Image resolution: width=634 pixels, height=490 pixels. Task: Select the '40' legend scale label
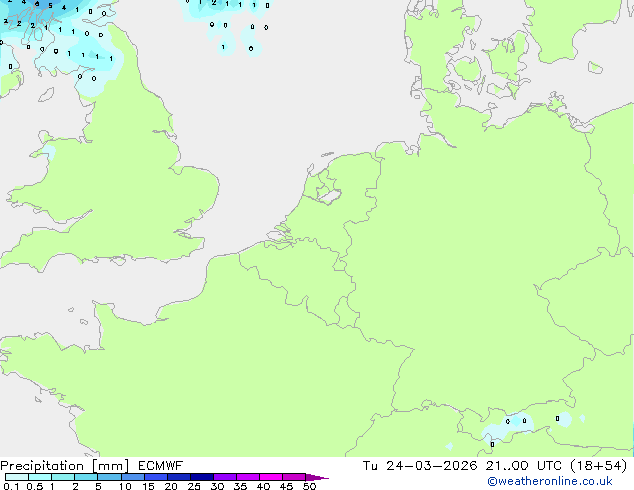tap(263, 486)
